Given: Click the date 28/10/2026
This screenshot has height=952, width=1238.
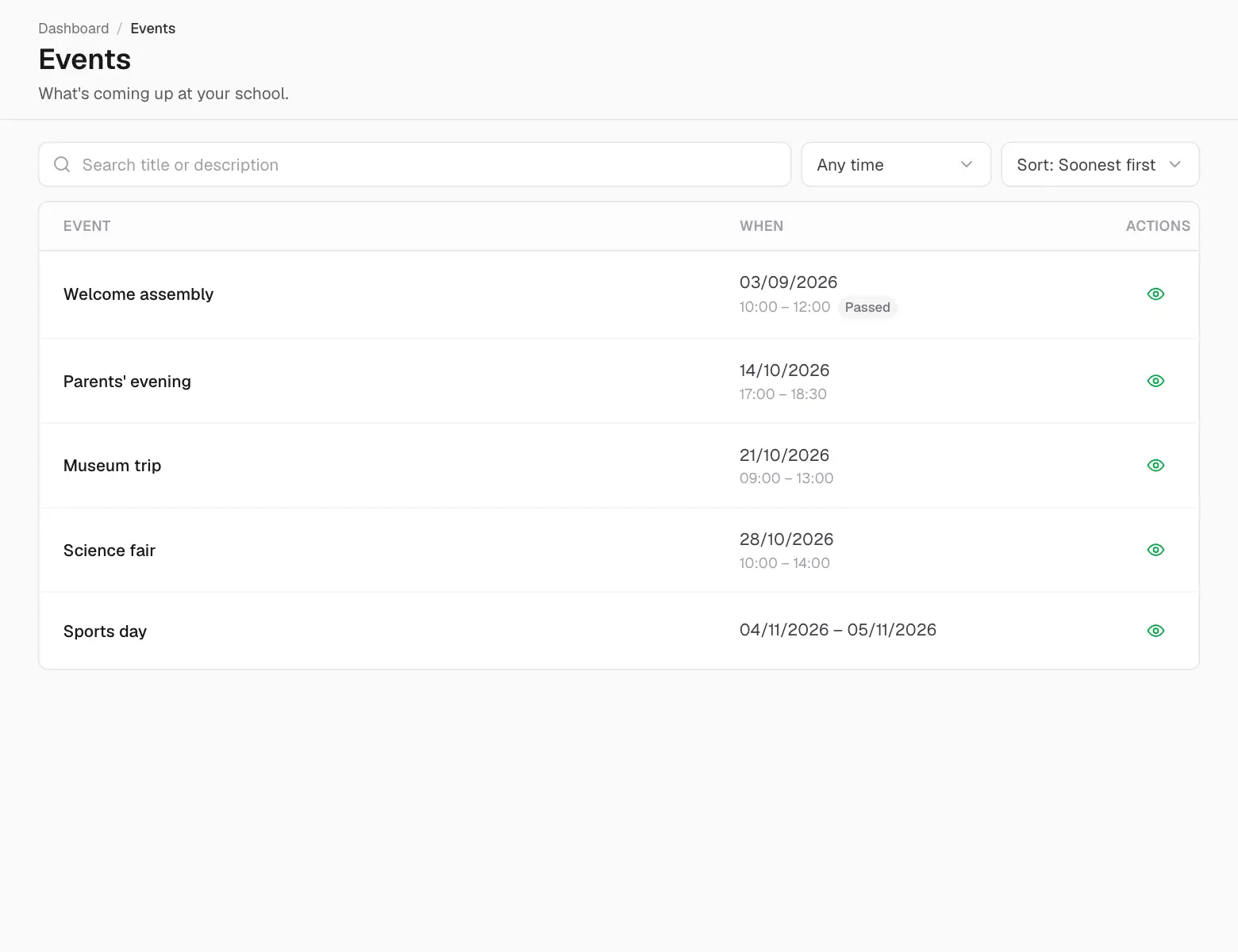Looking at the screenshot, I should 786,539.
